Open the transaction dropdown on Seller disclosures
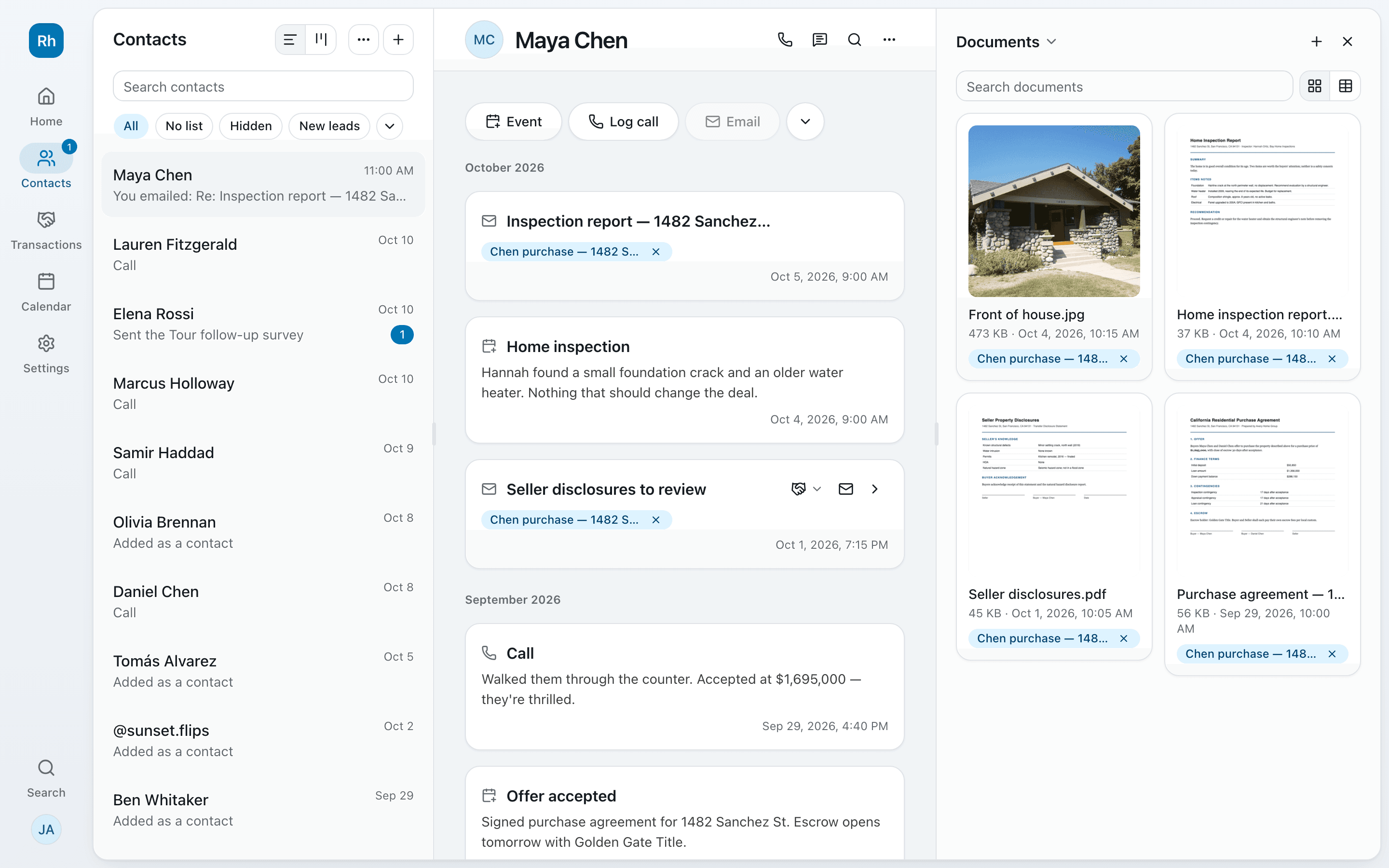The width and height of the screenshot is (1389, 868). [x=806, y=489]
